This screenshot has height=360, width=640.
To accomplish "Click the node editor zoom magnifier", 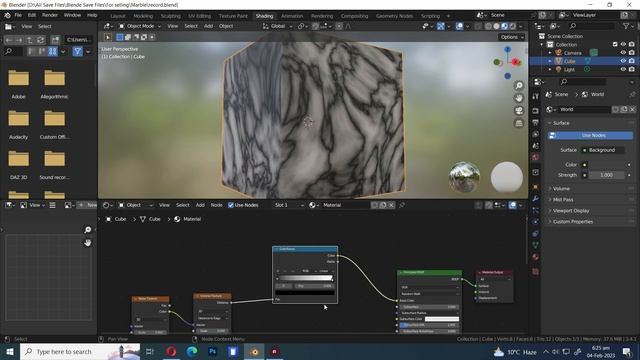I will tap(87, 230).
